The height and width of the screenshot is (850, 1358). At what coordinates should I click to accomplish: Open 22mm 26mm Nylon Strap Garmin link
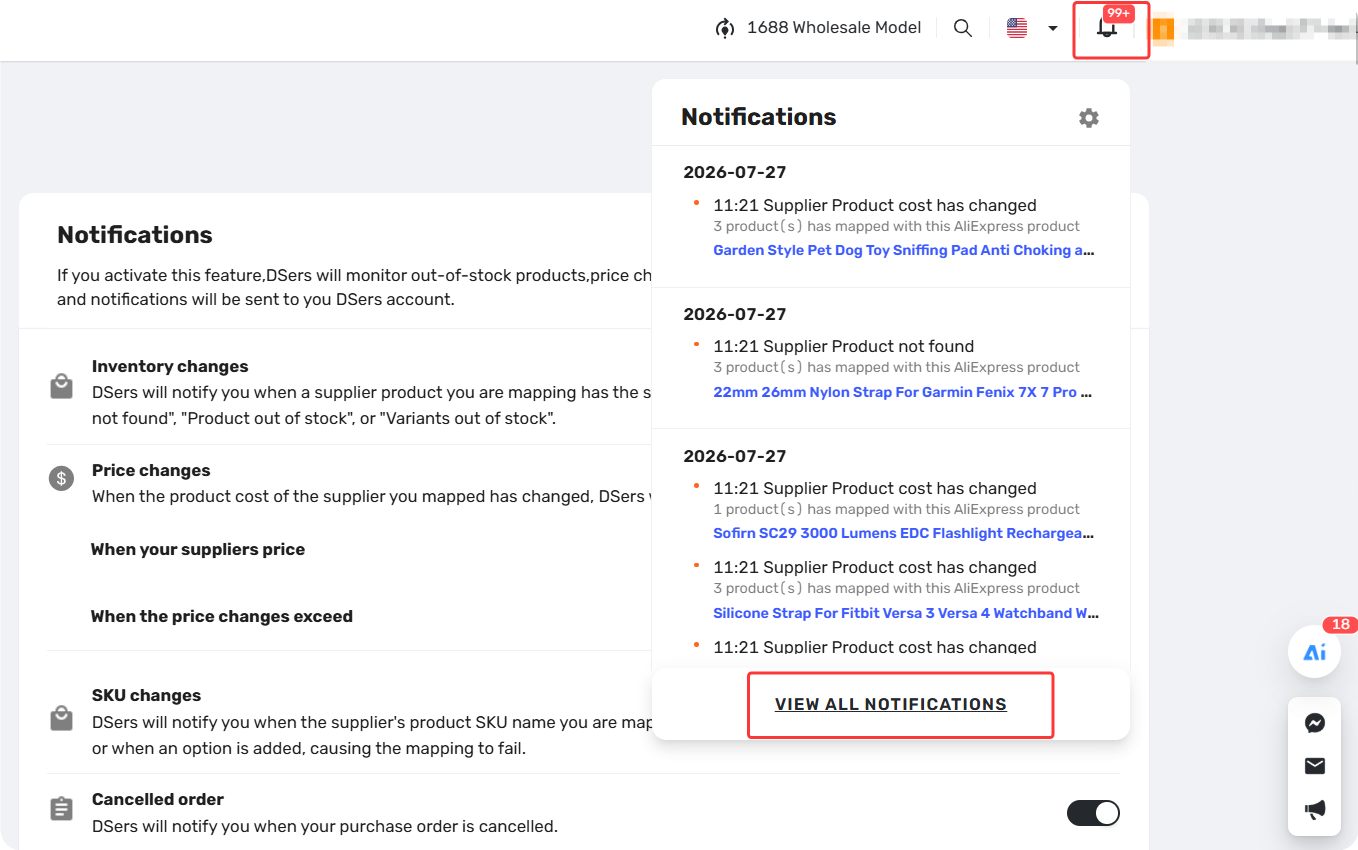click(x=903, y=392)
